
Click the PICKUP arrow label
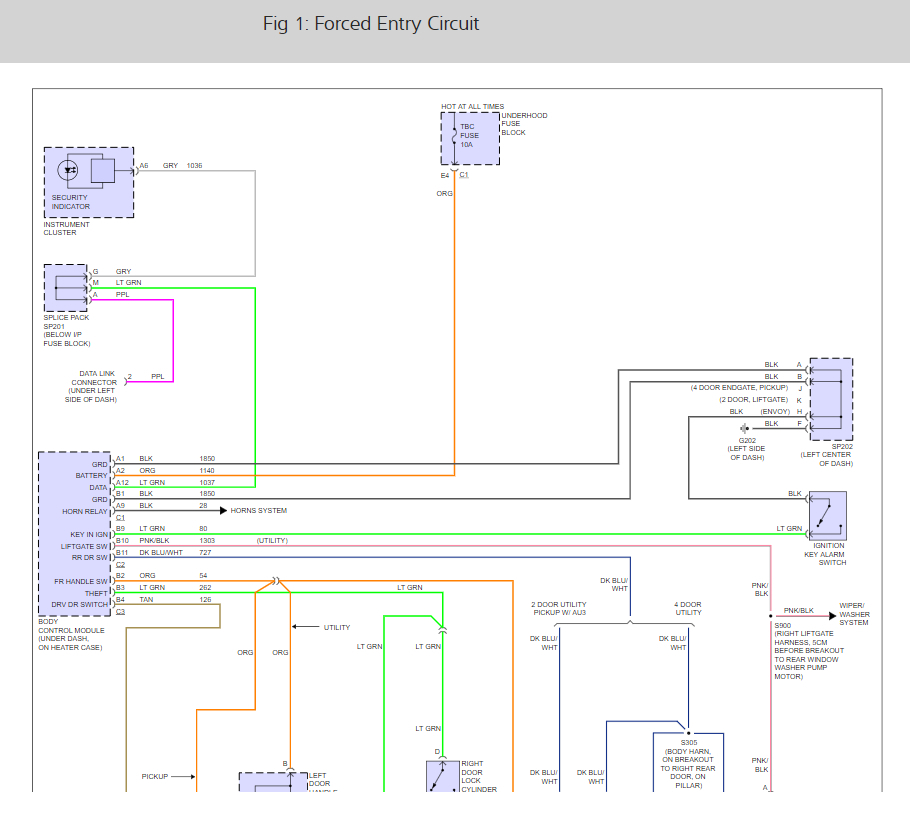pos(168,776)
